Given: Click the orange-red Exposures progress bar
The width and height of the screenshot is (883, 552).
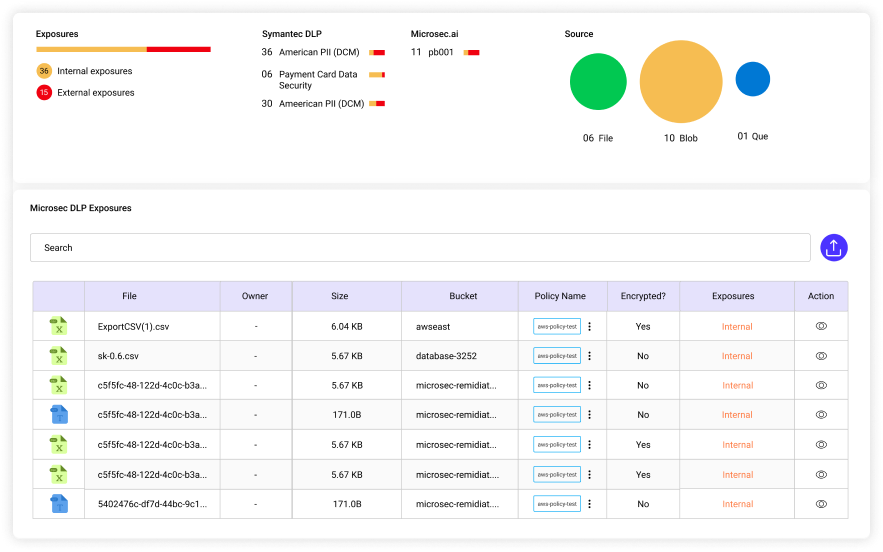Looking at the screenshot, I should click(123, 50).
